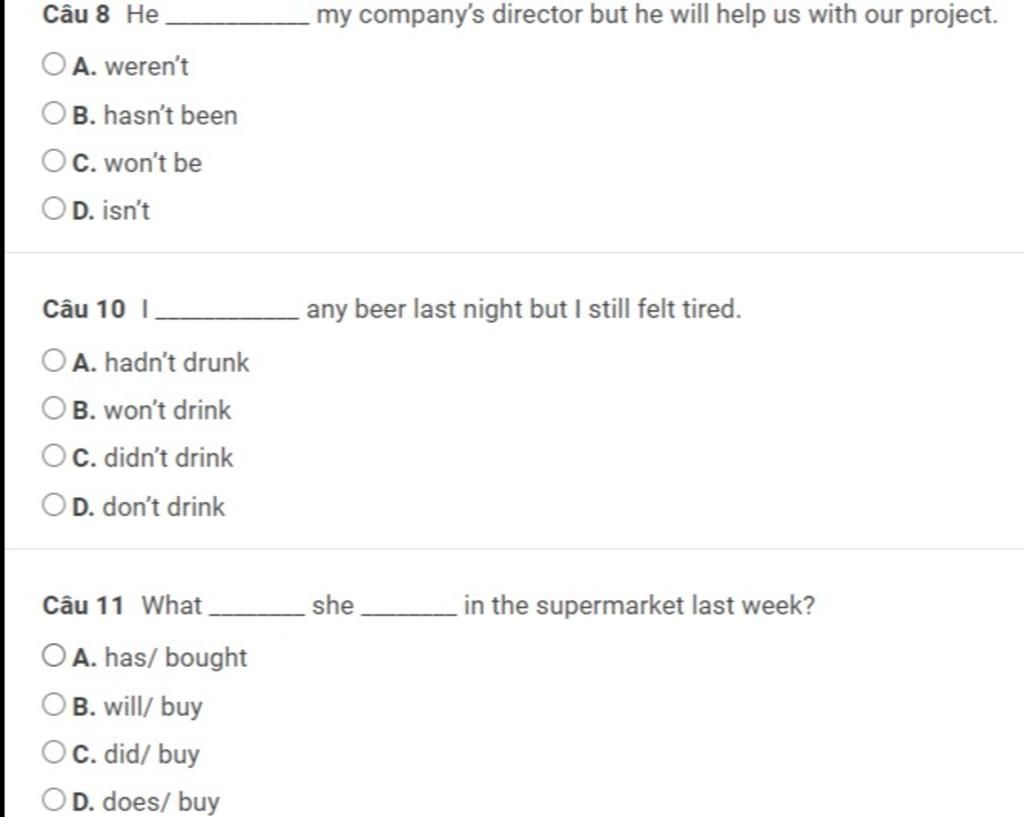Click the text "in the supermarket last week?"
The width and height of the screenshot is (1024, 817).
point(639,606)
